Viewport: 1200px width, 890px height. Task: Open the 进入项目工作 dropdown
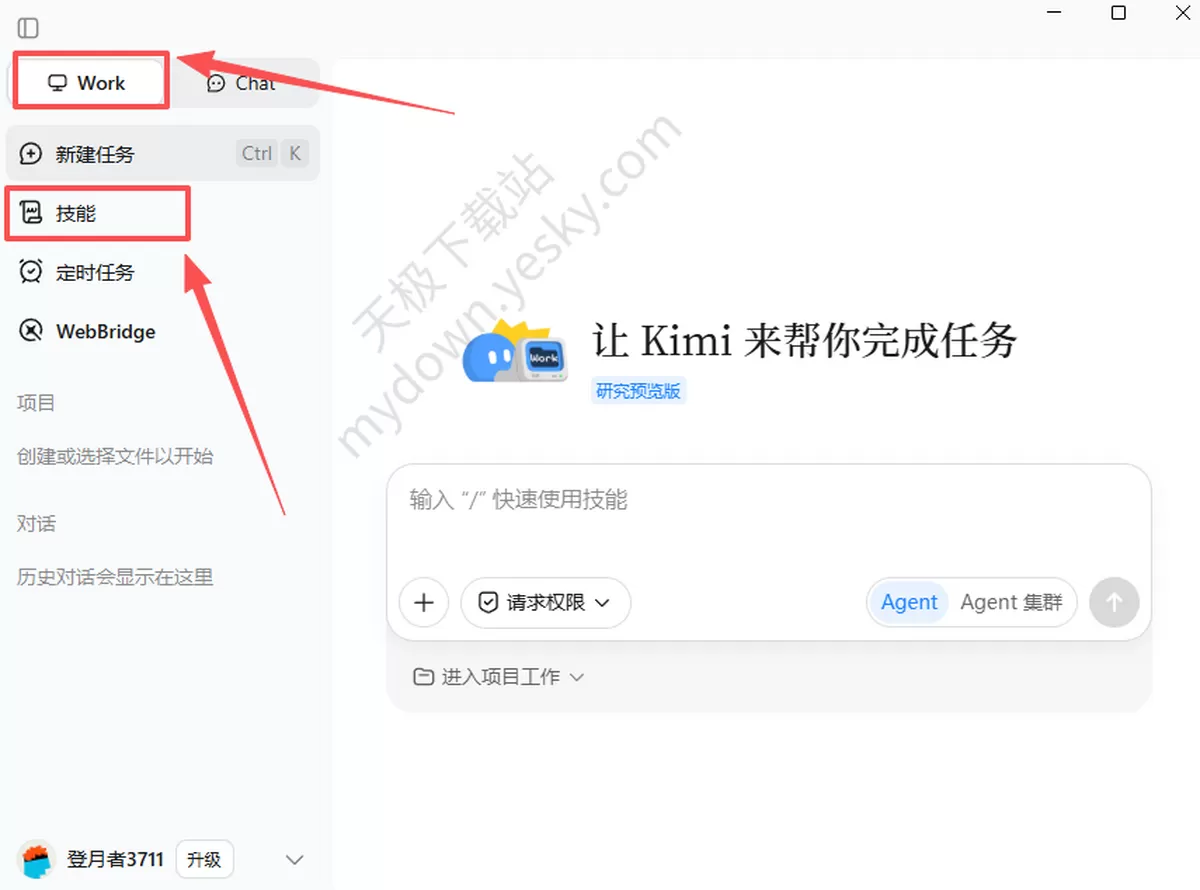click(x=499, y=677)
